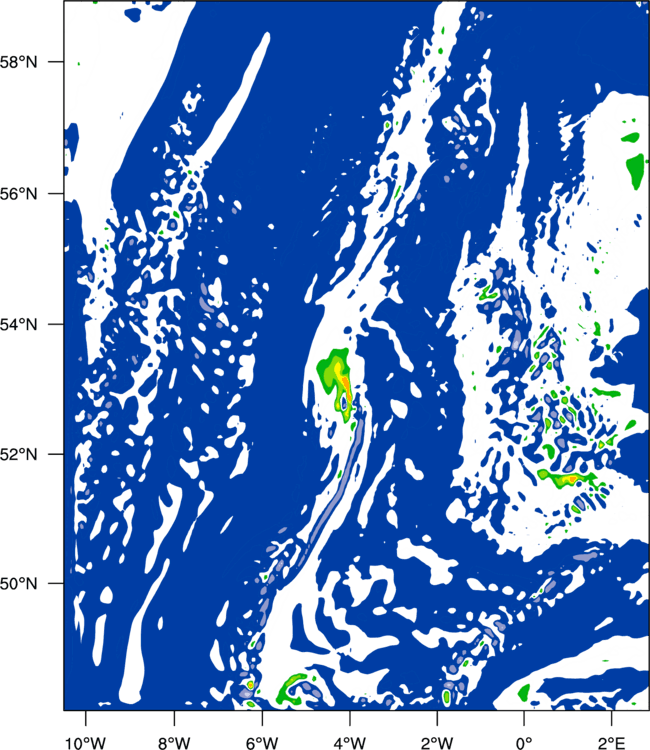Click the 10°W longitude label

pos(86,743)
